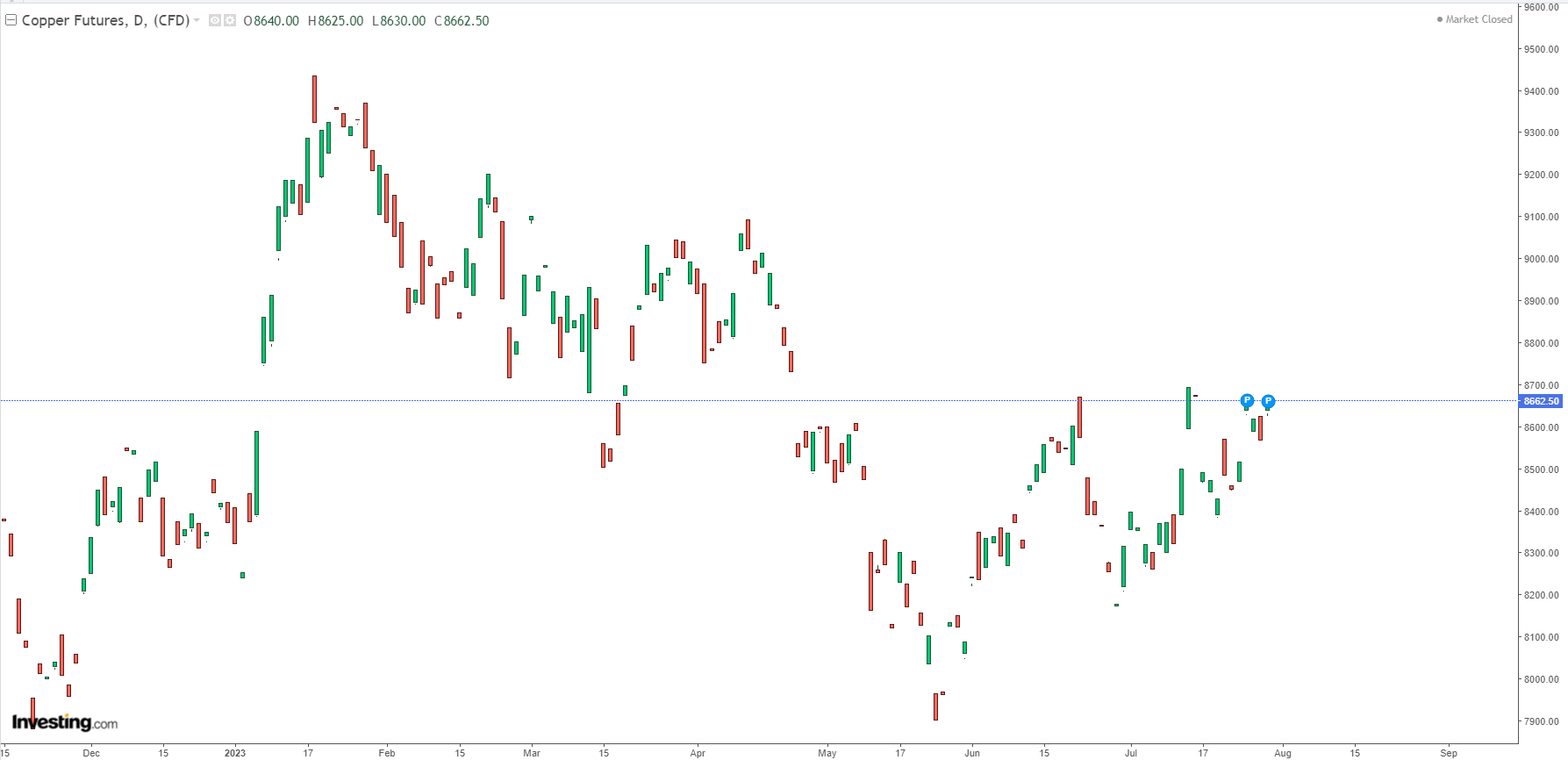
Task: Open the gear settings icon in legend
Action: (230, 20)
